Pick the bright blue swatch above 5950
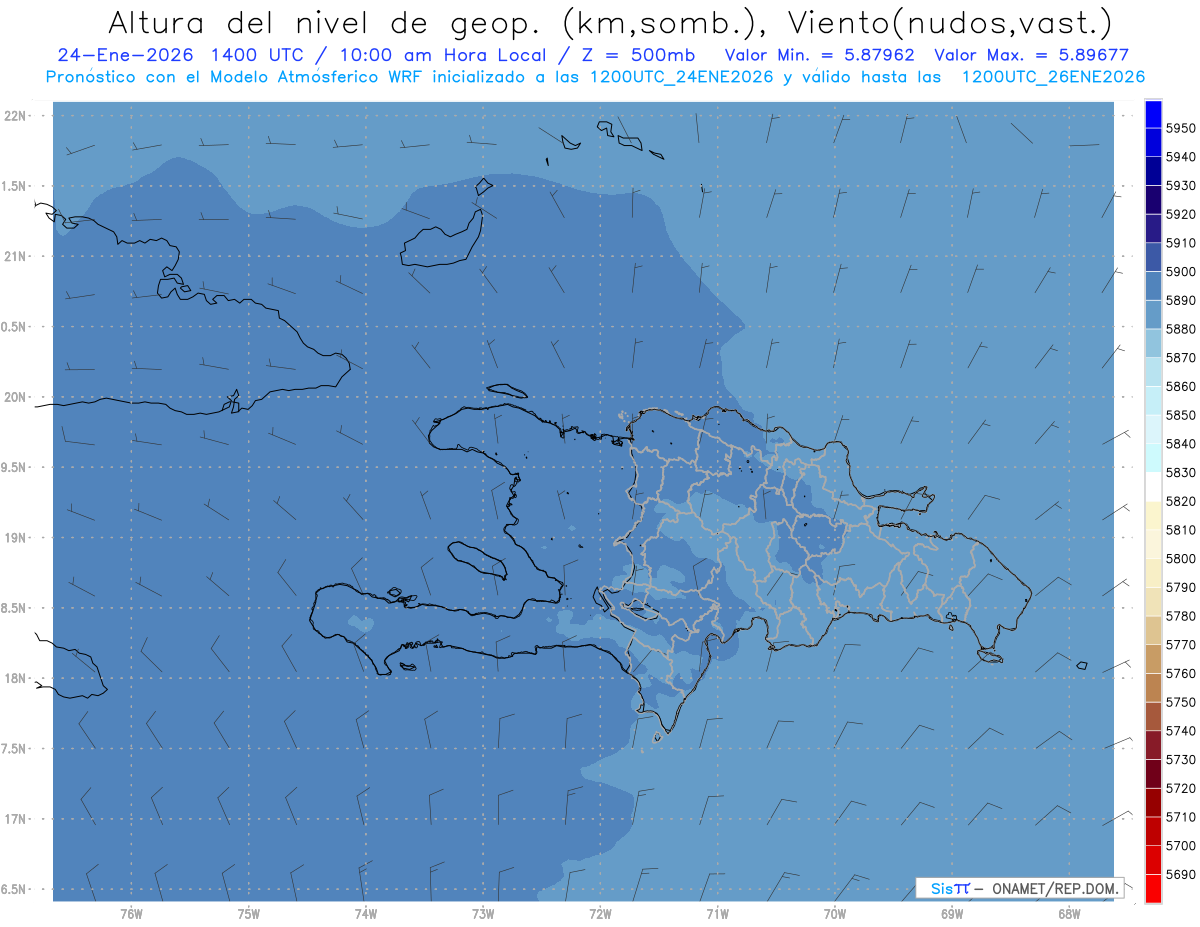 (x=1153, y=114)
